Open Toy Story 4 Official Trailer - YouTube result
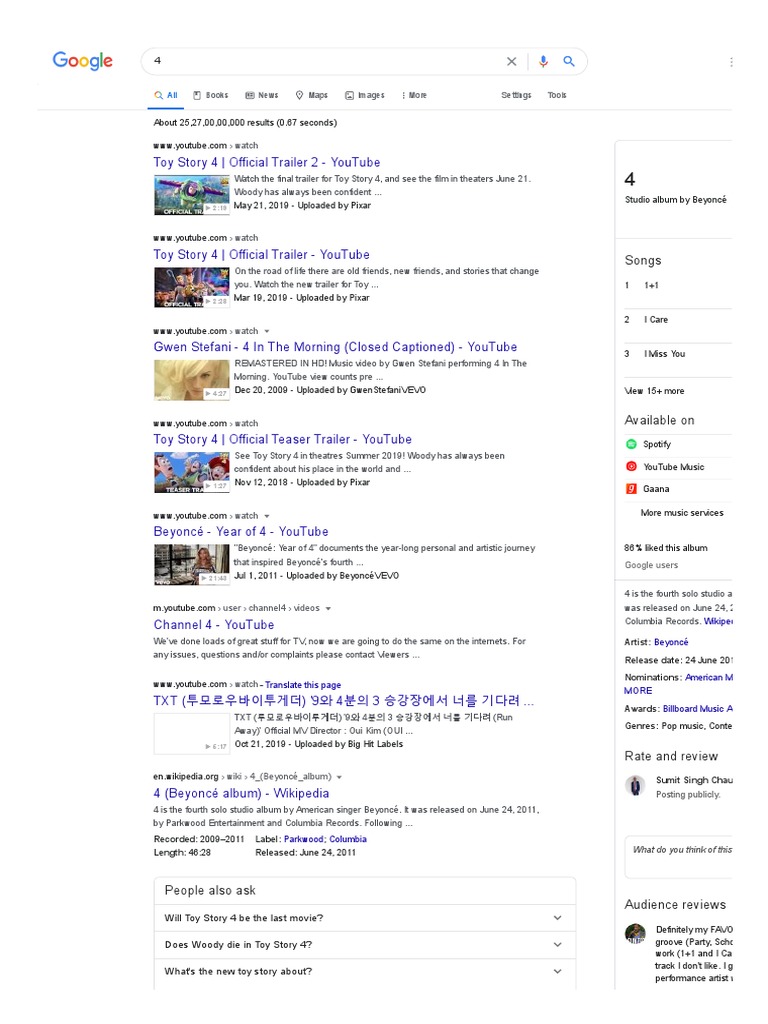This screenshot has width=768, height=1024. click(261, 255)
